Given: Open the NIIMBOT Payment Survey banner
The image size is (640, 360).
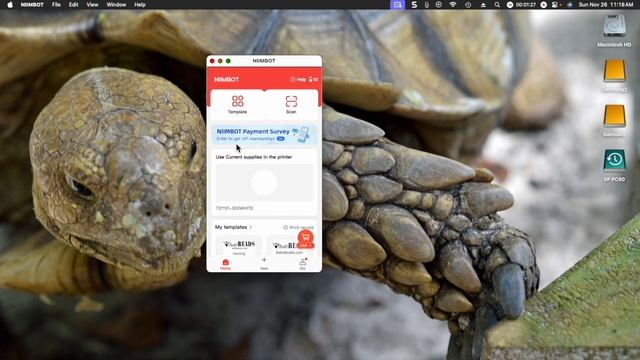Looking at the screenshot, I should (x=264, y=135).
